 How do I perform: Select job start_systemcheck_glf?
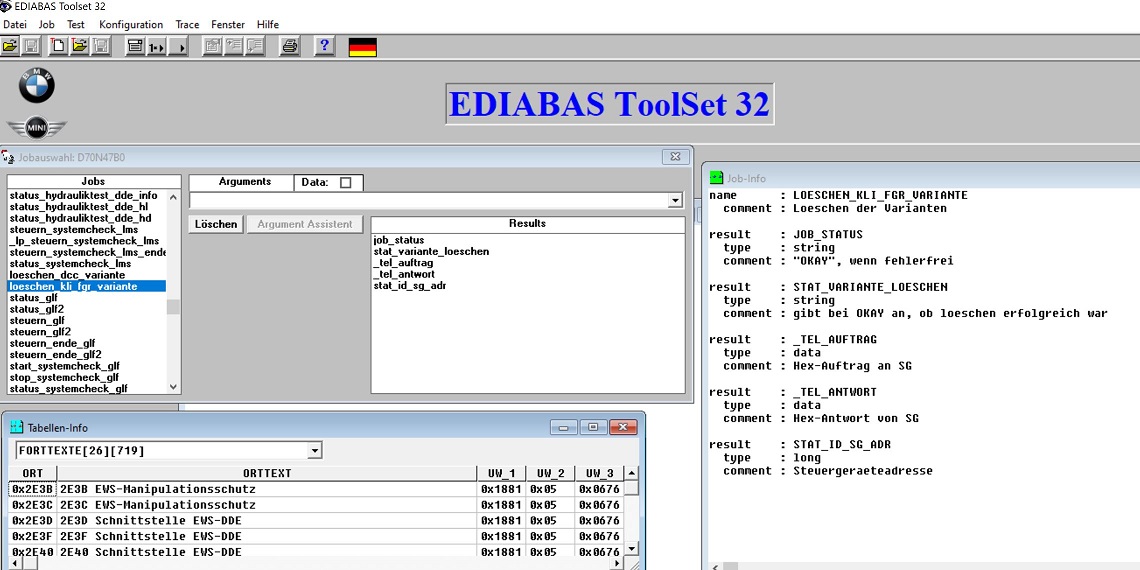pyautogui.click(x=87, y=366)
